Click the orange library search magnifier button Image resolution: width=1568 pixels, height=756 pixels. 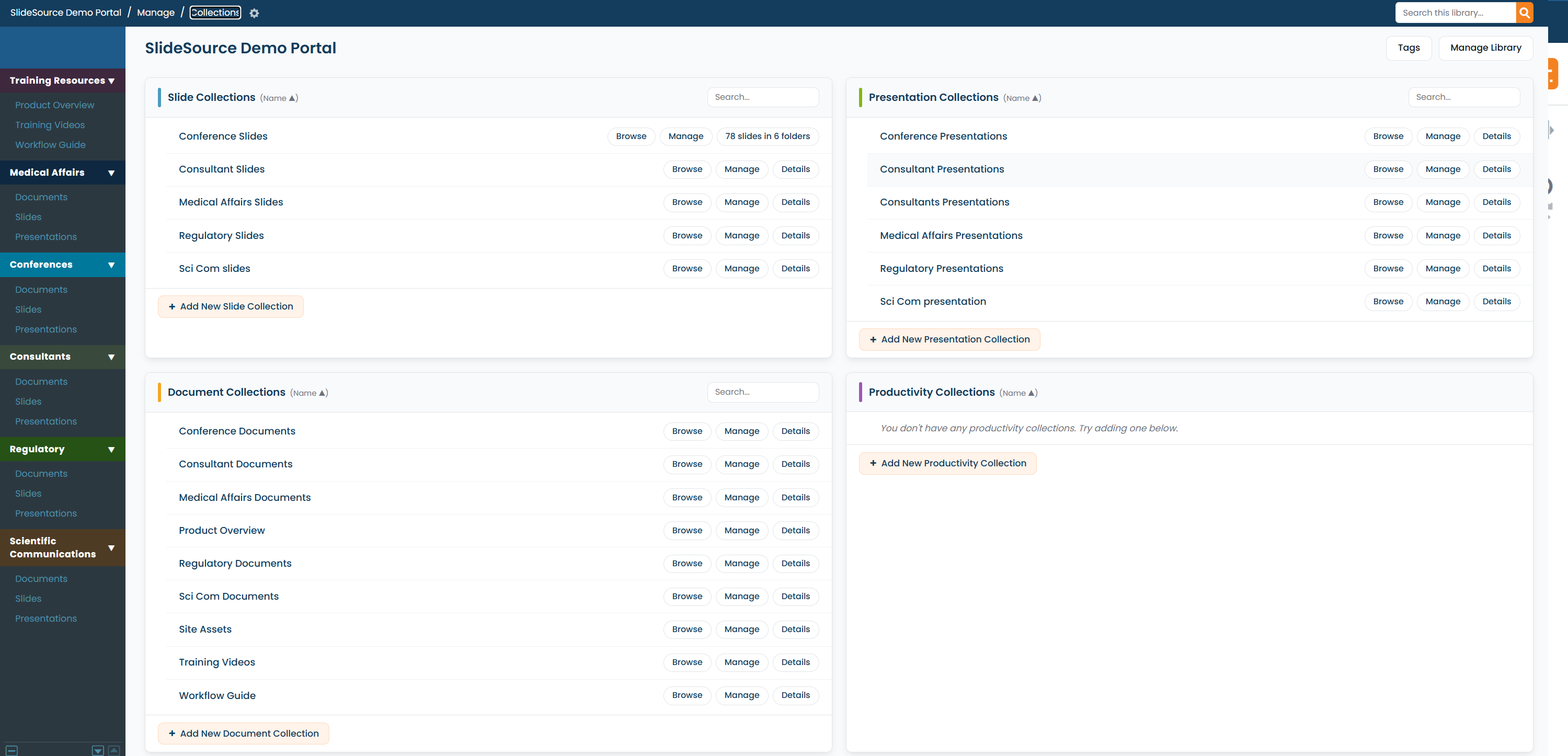(1524, 13)
